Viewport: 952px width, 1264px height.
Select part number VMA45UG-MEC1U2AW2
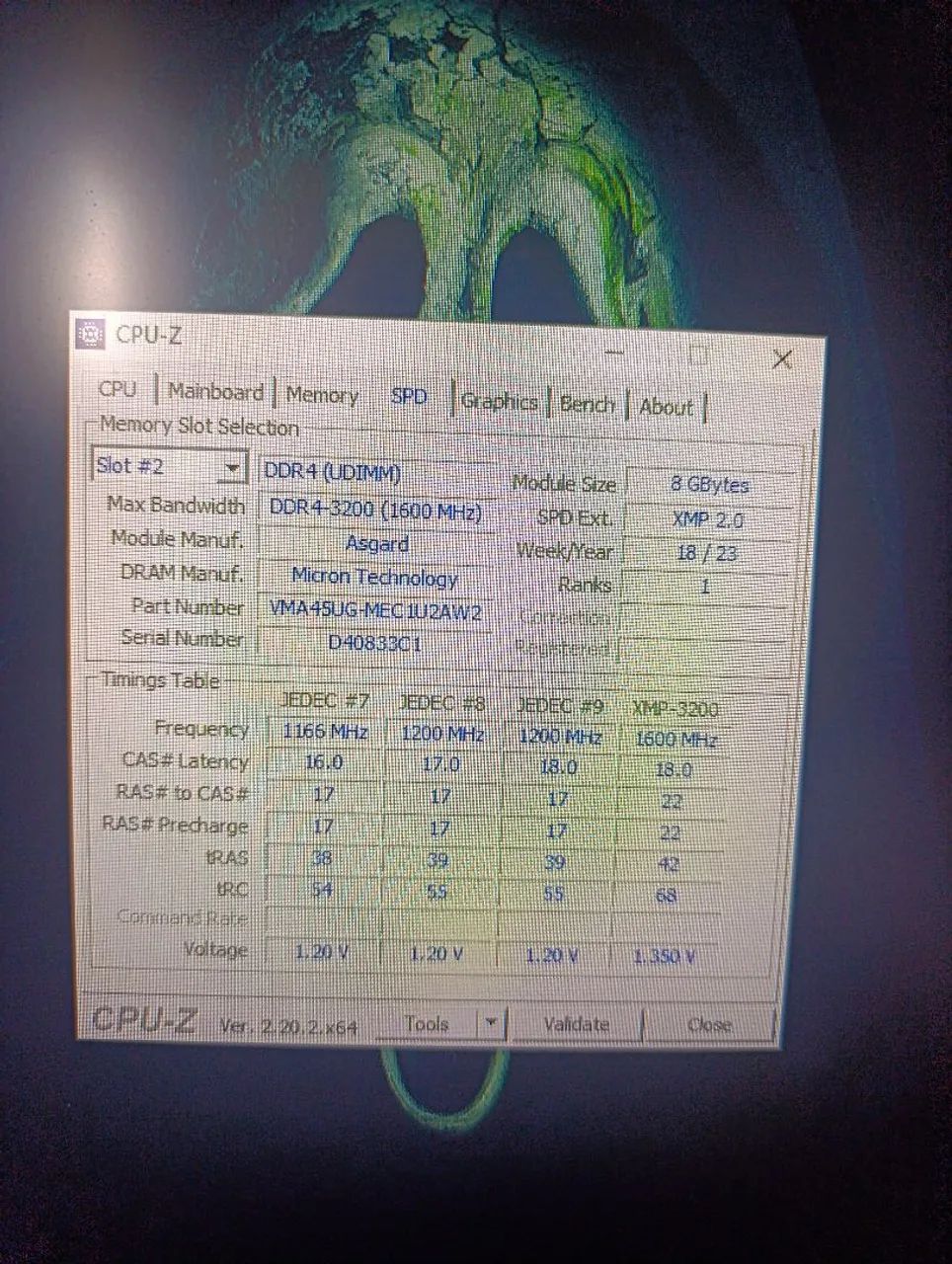pyautogui.click(x=375, y=610)
